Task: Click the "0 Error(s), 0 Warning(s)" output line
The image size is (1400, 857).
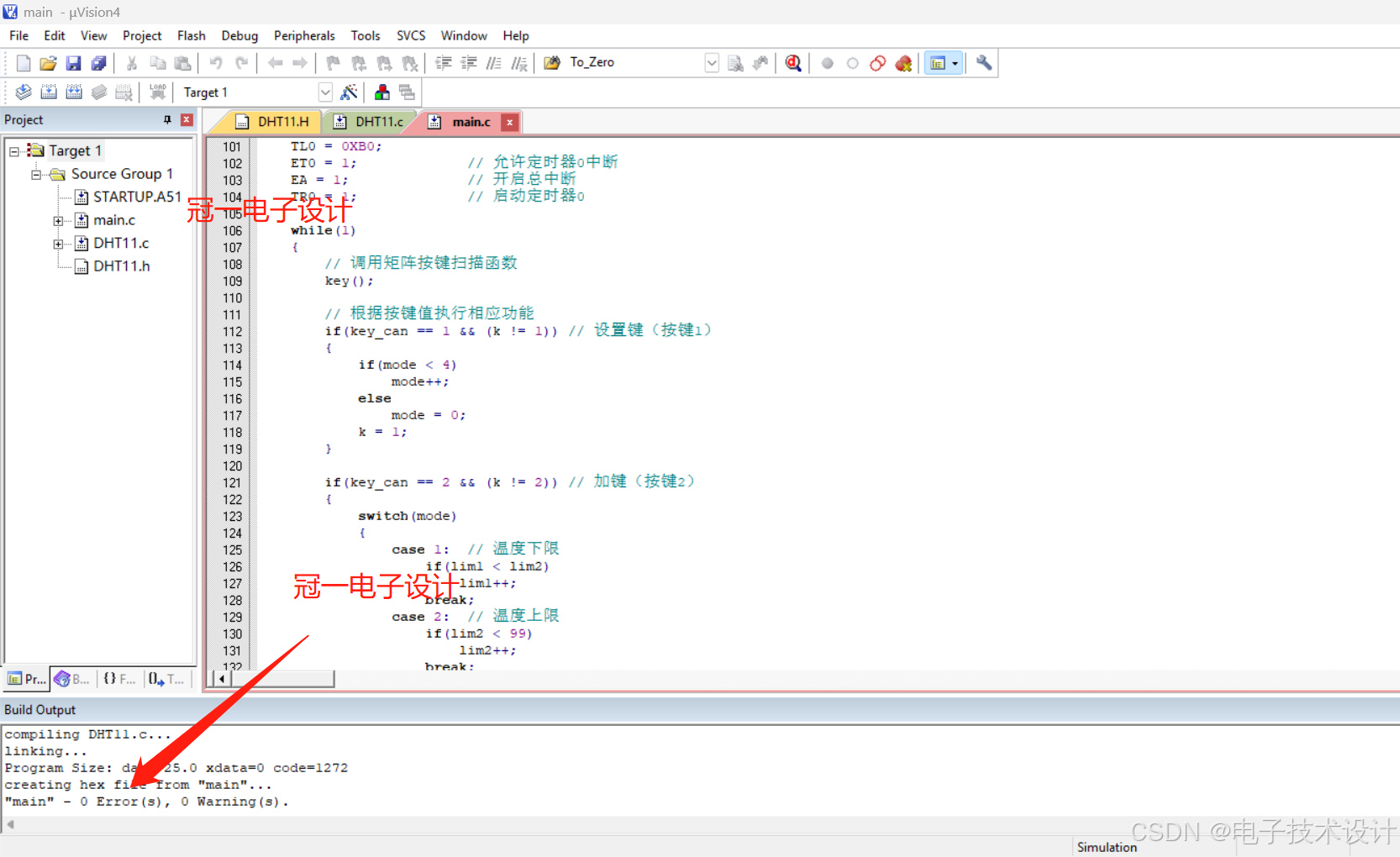Action: (x=146, y=802)
